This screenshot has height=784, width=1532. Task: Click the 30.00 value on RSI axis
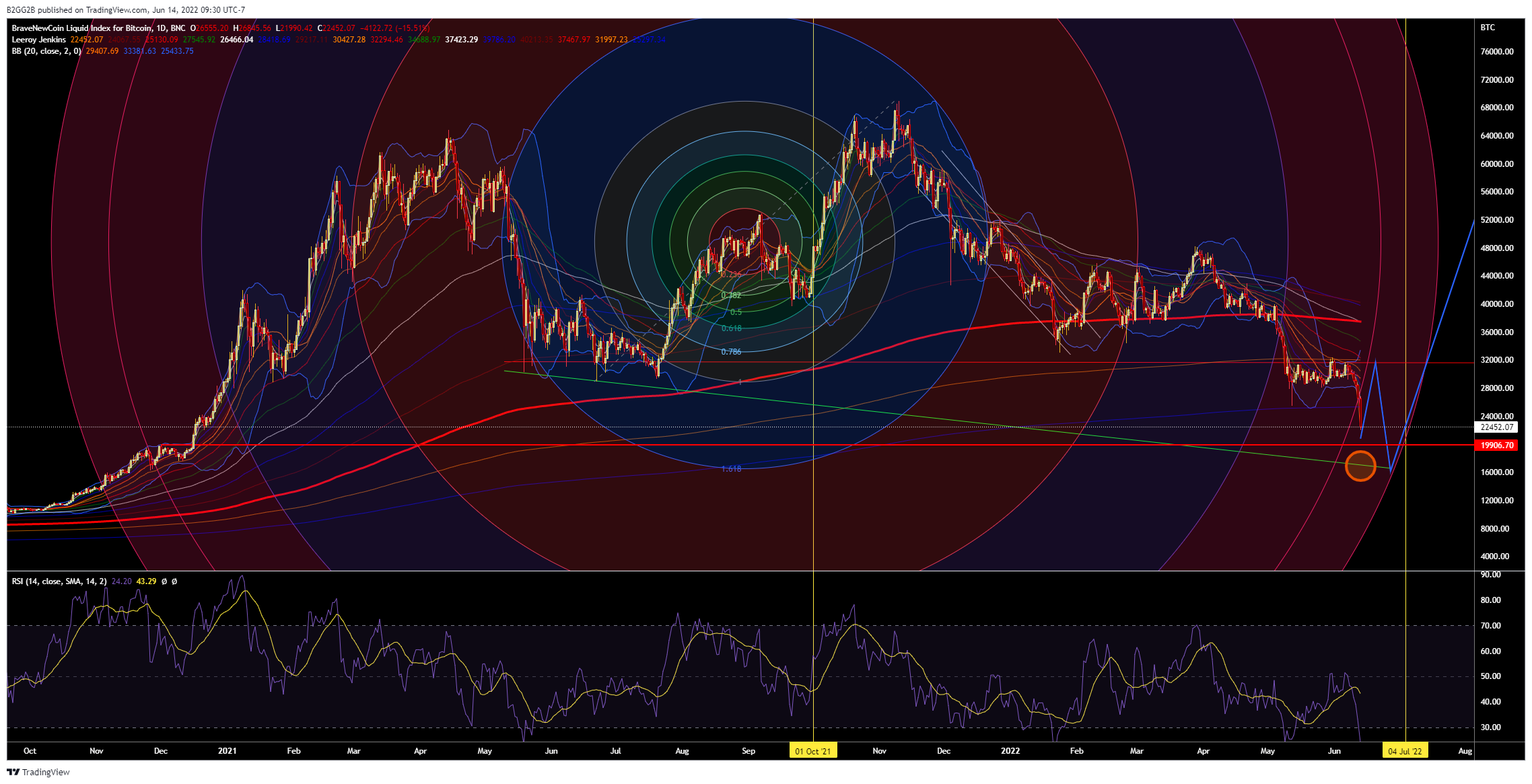coord(1491,727)
